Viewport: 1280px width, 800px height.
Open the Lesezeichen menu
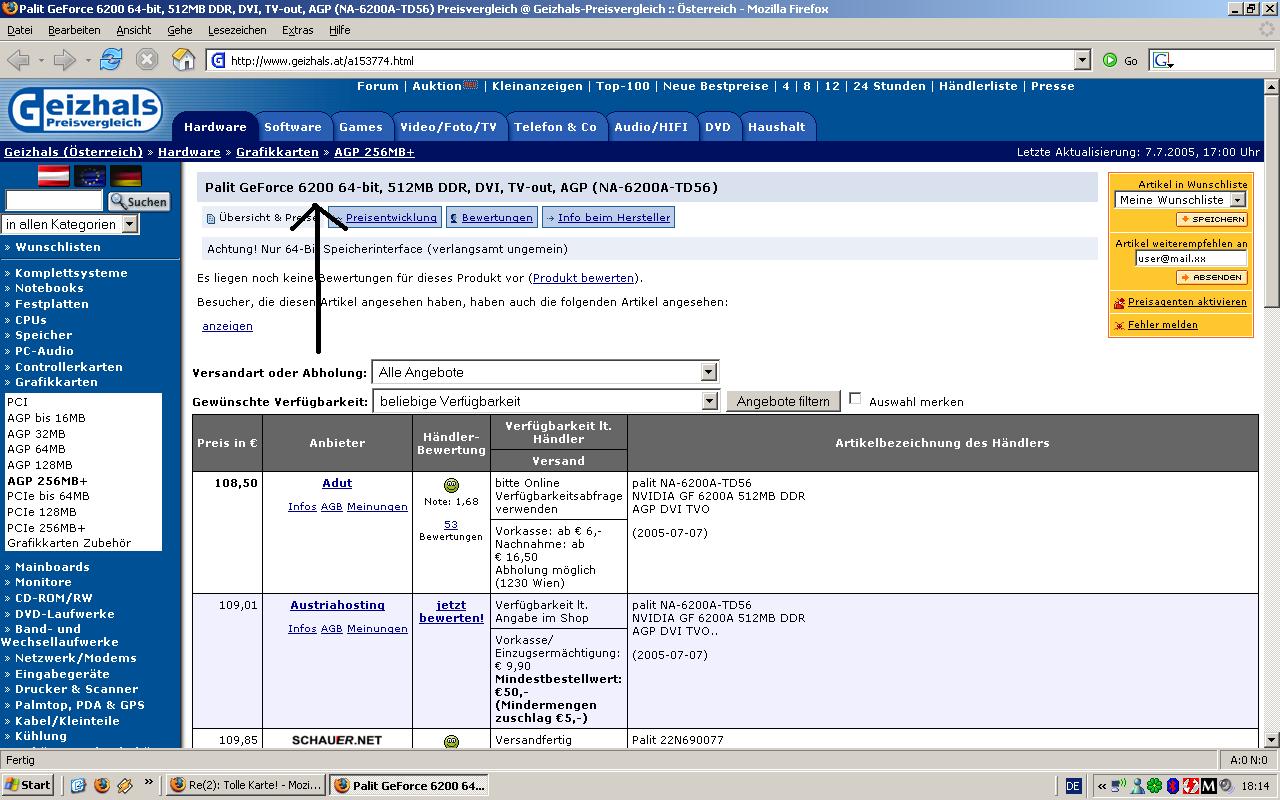[x=237, y=30]
